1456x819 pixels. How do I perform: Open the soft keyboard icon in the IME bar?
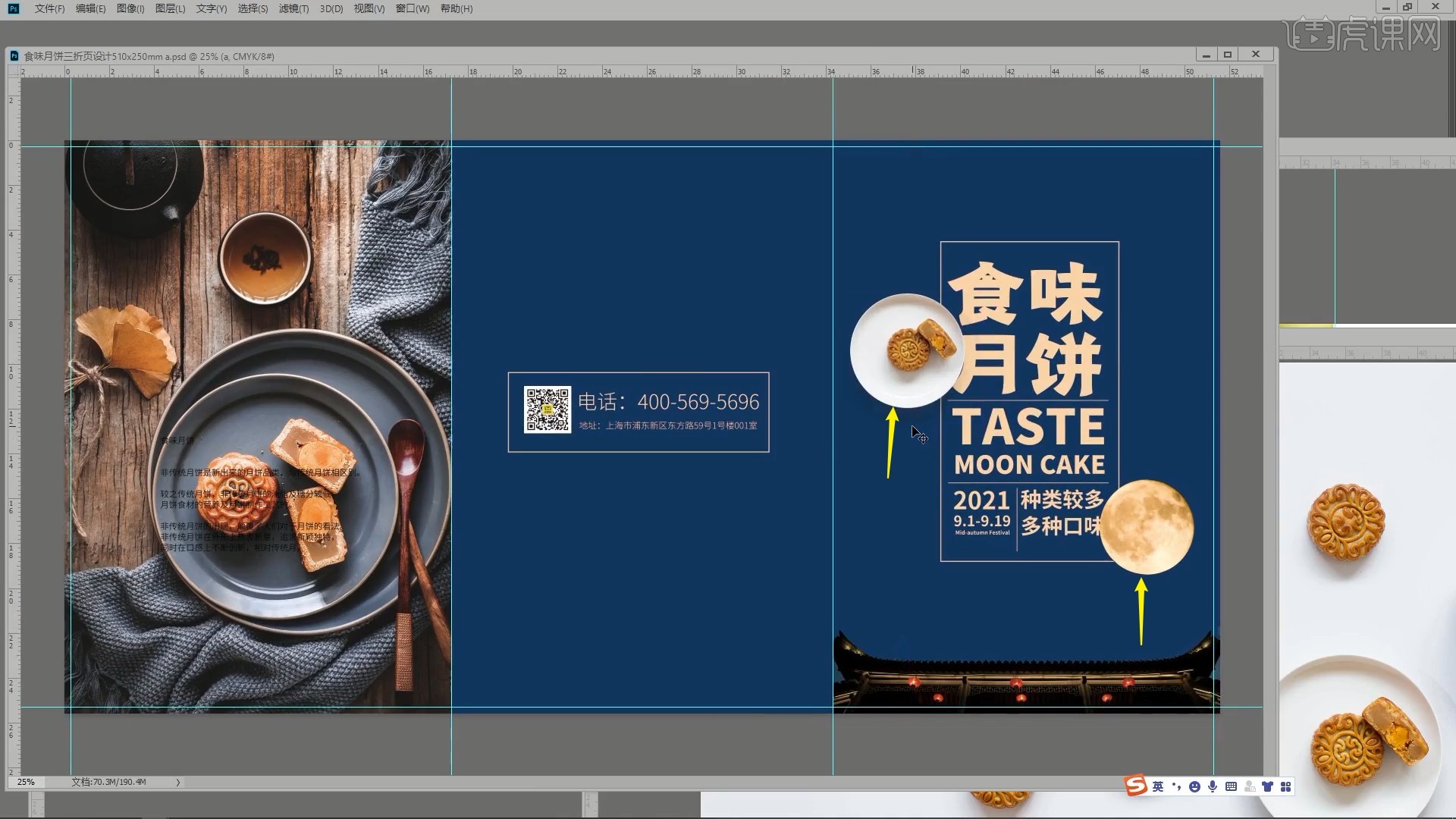coord(1231,786)
